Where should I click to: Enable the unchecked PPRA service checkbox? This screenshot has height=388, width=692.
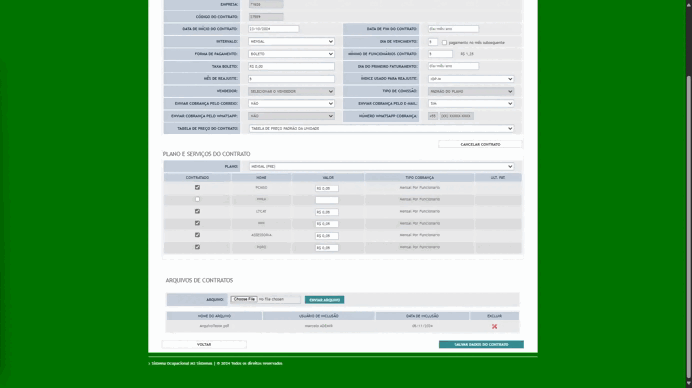click(197, 199)
